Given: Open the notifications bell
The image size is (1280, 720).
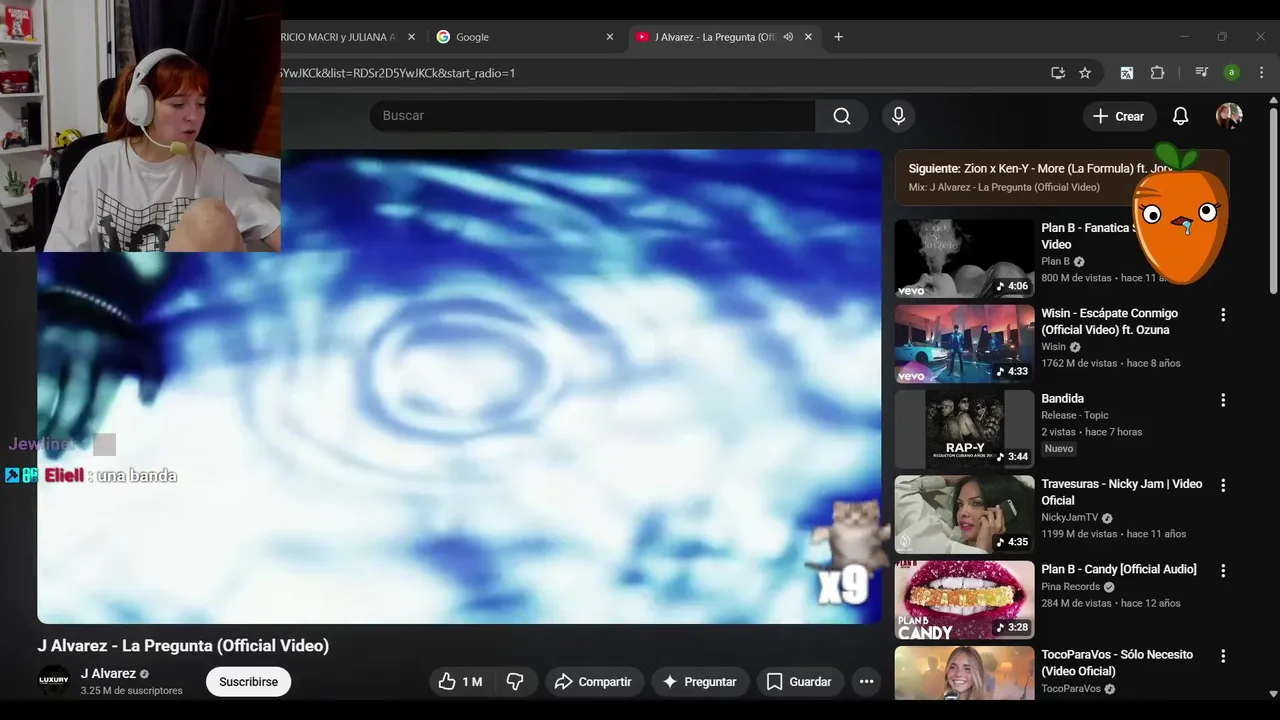Looking at the screenshot, I should (1180, 116).
